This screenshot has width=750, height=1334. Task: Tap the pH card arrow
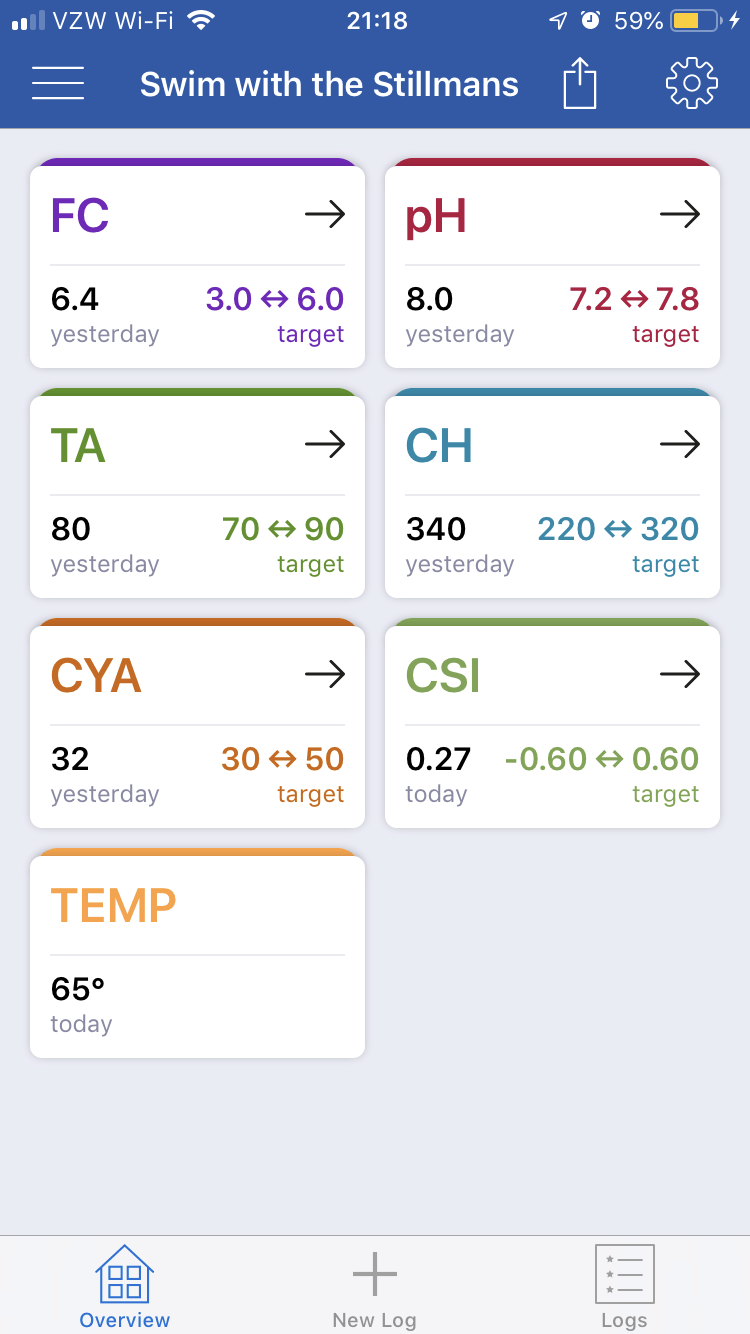(680, 214)
